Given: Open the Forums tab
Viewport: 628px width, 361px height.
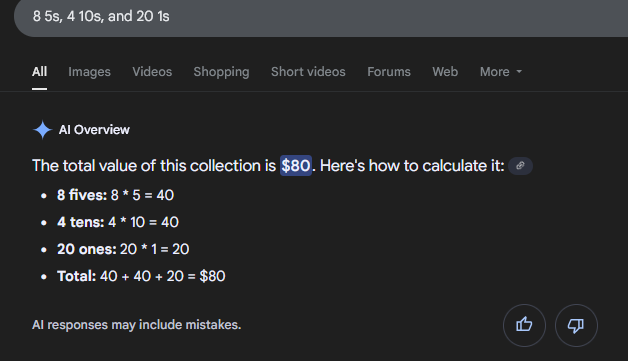Looking at the screenshot, I should pyautogui.click(x=389, y=72).
